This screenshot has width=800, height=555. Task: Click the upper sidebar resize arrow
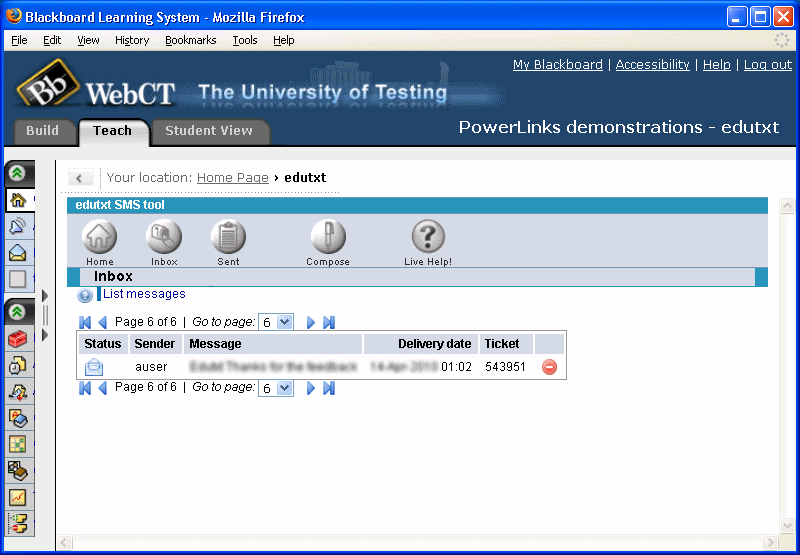pyautogui.click(x=45, y=296)
